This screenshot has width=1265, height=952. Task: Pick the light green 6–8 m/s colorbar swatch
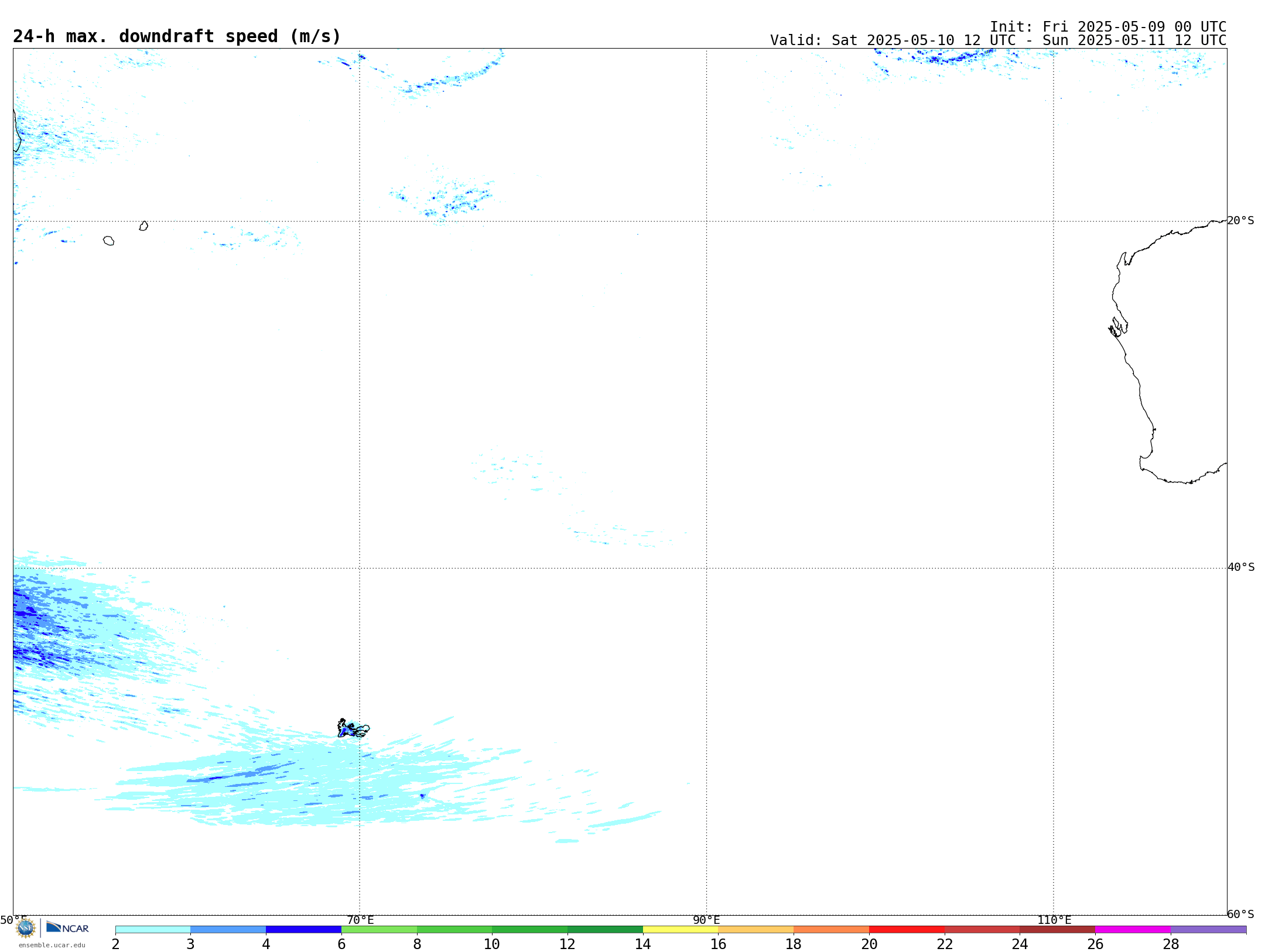click(379, 930)
